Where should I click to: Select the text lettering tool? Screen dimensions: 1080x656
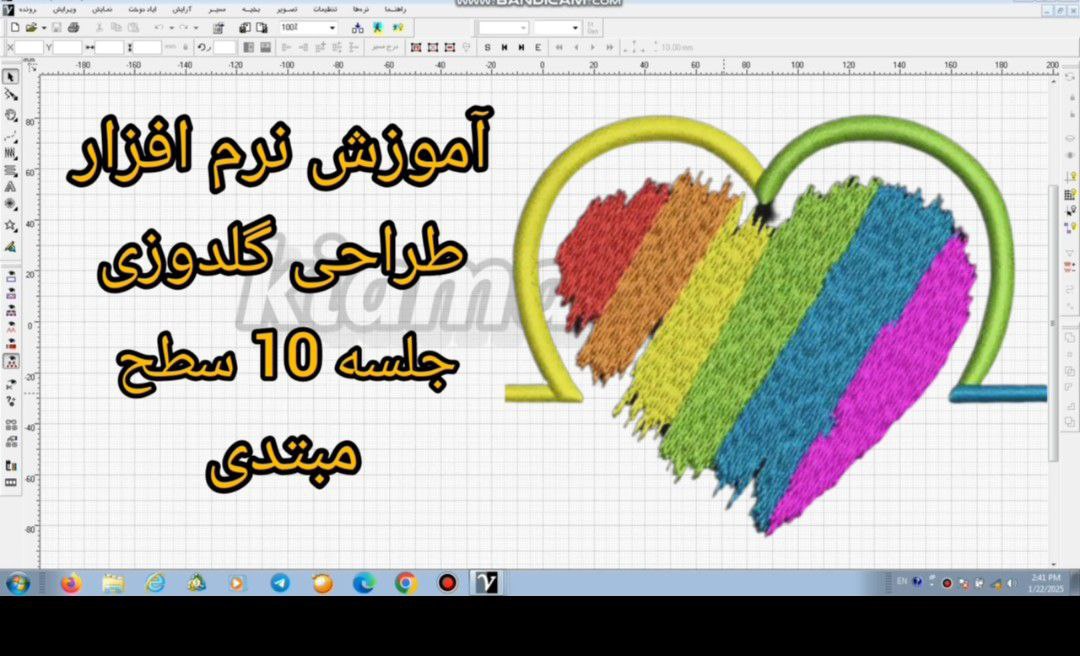[11, 186]
